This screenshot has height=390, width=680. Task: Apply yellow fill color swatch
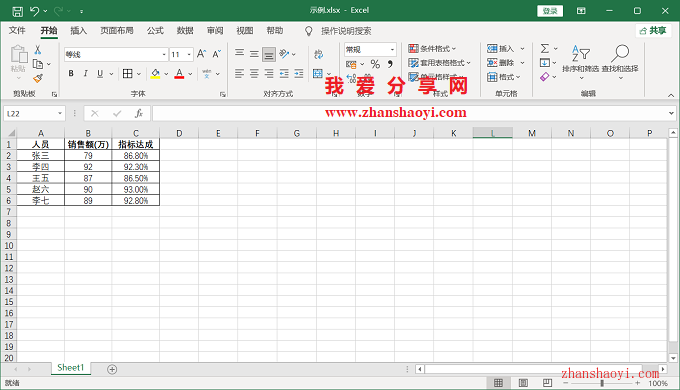(155, 74)
